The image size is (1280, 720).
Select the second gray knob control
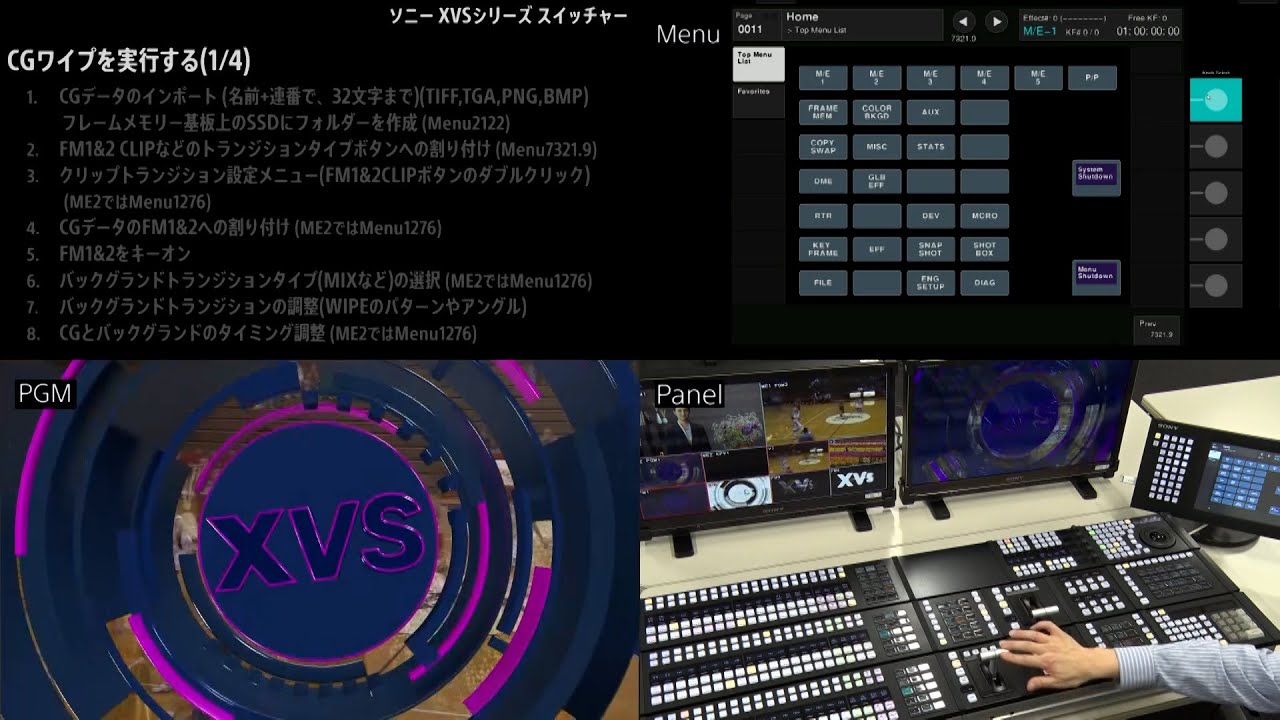[x=1215, y=146]
